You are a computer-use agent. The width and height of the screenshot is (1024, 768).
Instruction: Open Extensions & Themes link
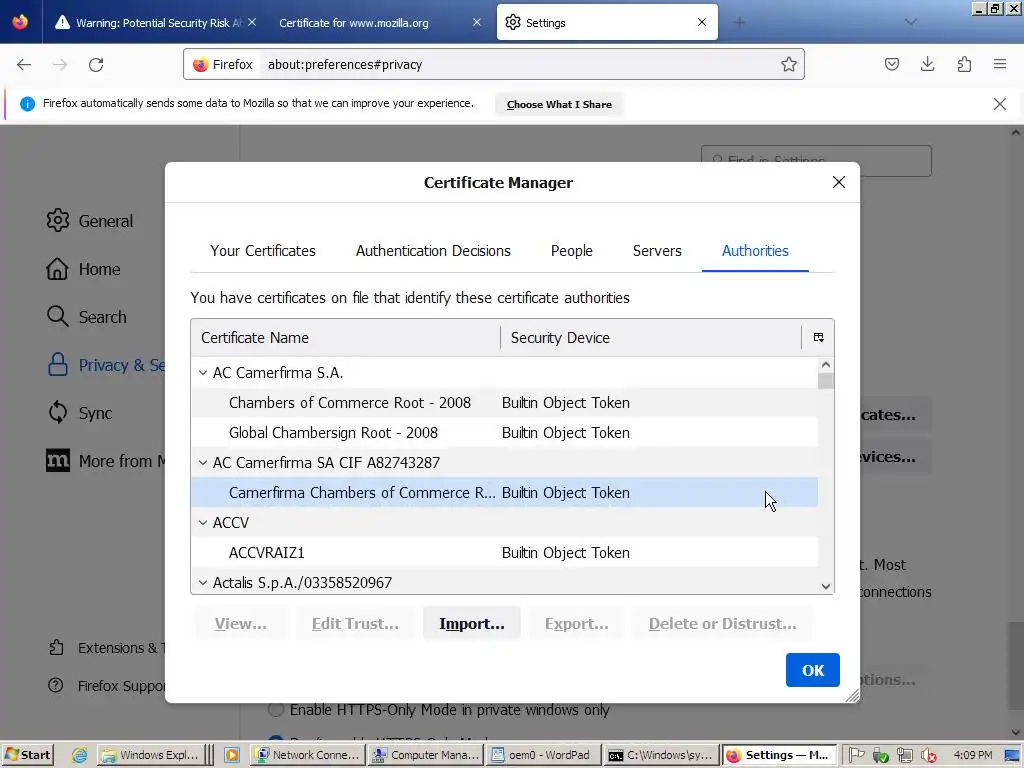106,648
